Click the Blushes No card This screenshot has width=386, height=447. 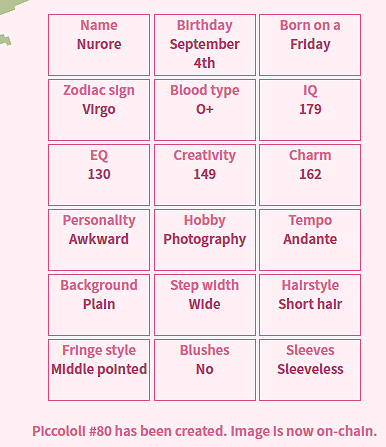[205, 370]
